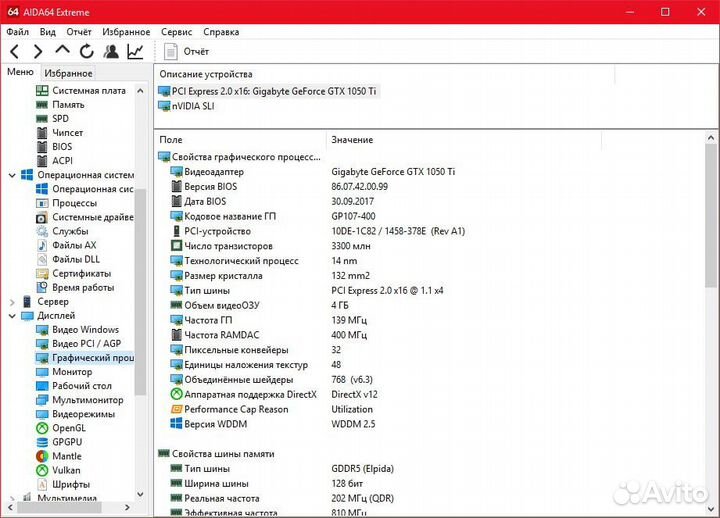
Task: Select the Performance Cap Reason row
Action: (271, 409)
